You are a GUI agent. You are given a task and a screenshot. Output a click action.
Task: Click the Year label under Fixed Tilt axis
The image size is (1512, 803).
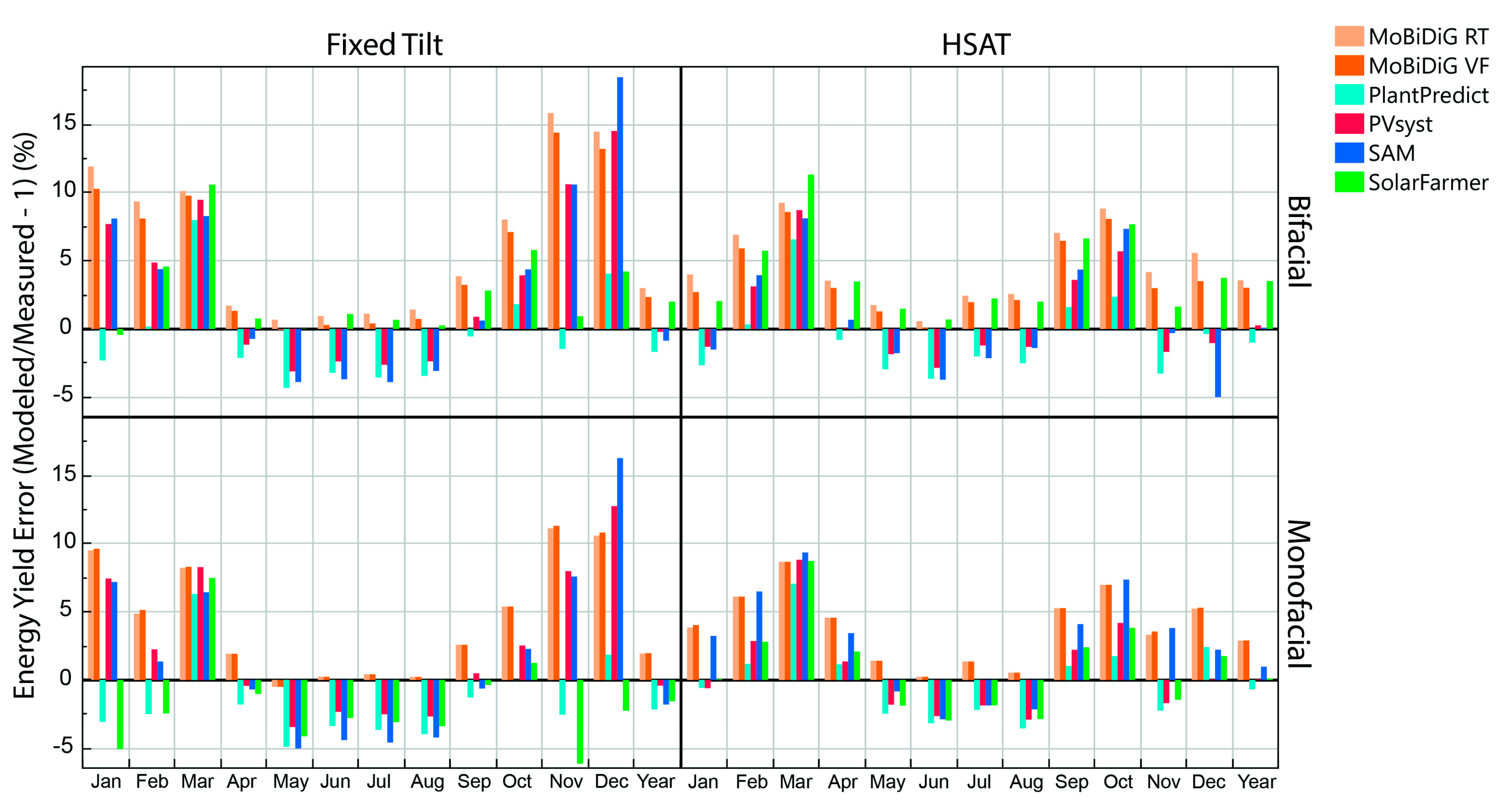[655, 782]
